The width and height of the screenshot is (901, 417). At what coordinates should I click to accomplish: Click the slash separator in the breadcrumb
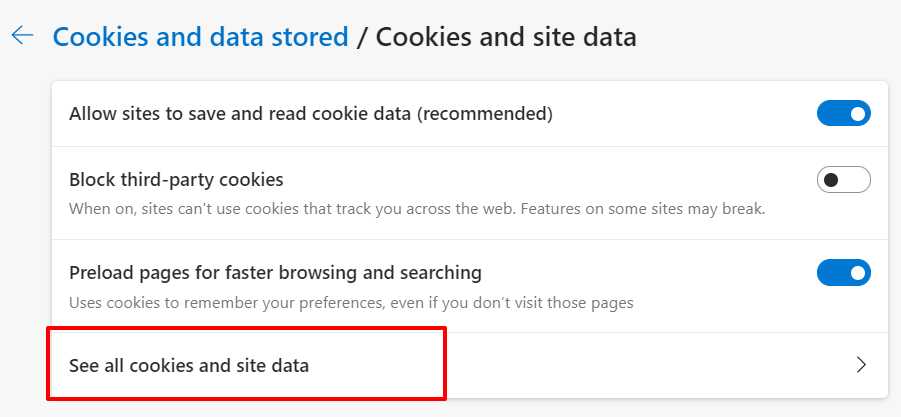[362, 38]
